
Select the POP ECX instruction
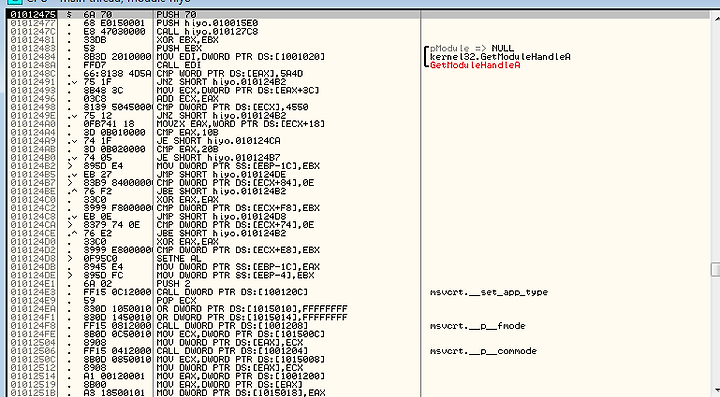tap(176, 300)
